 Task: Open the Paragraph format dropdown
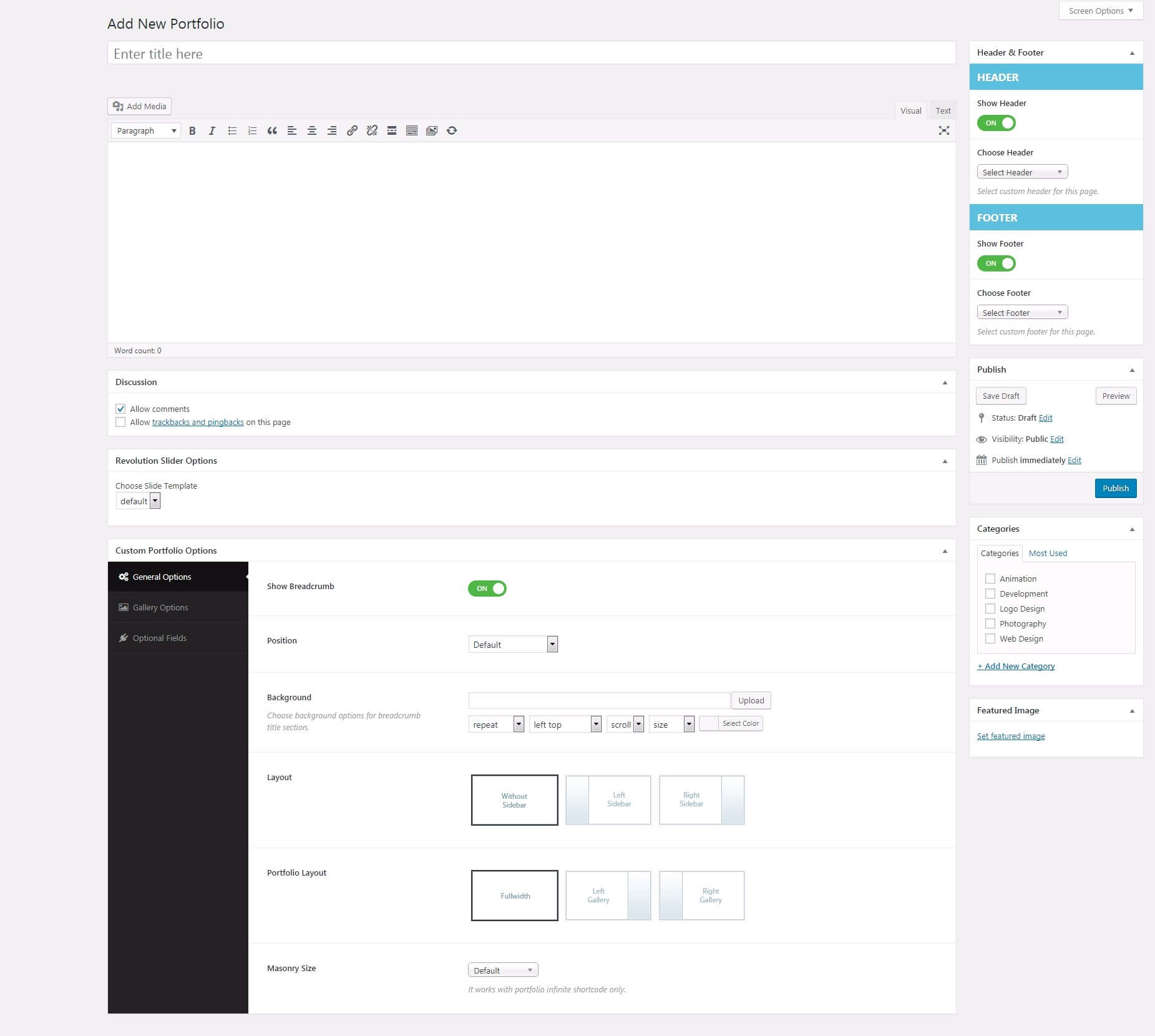click(146, 130)
